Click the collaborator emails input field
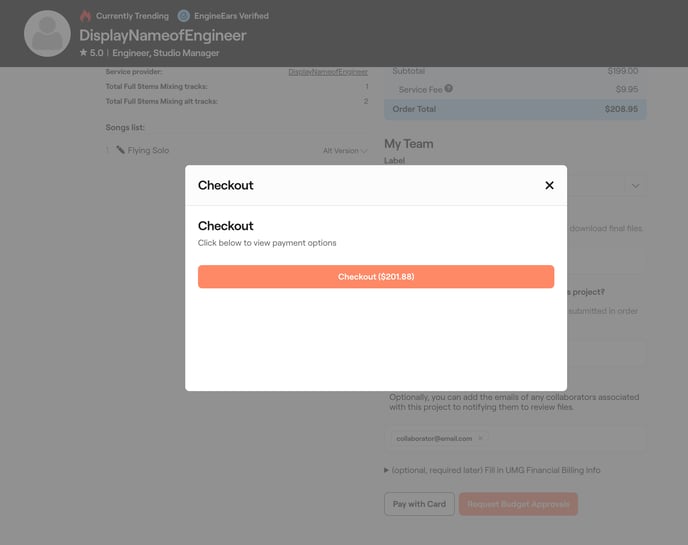 (565, 438)
